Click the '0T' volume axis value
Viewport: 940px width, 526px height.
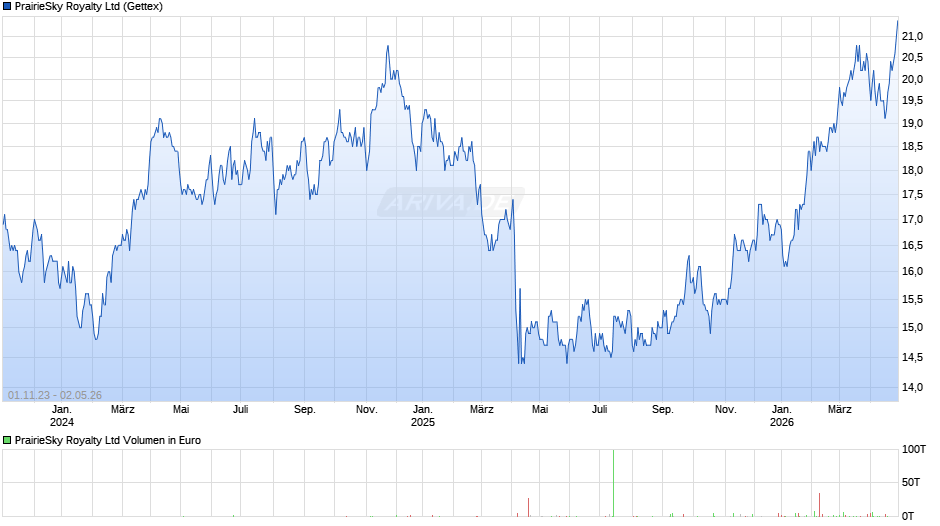click(x=908, y=516)
